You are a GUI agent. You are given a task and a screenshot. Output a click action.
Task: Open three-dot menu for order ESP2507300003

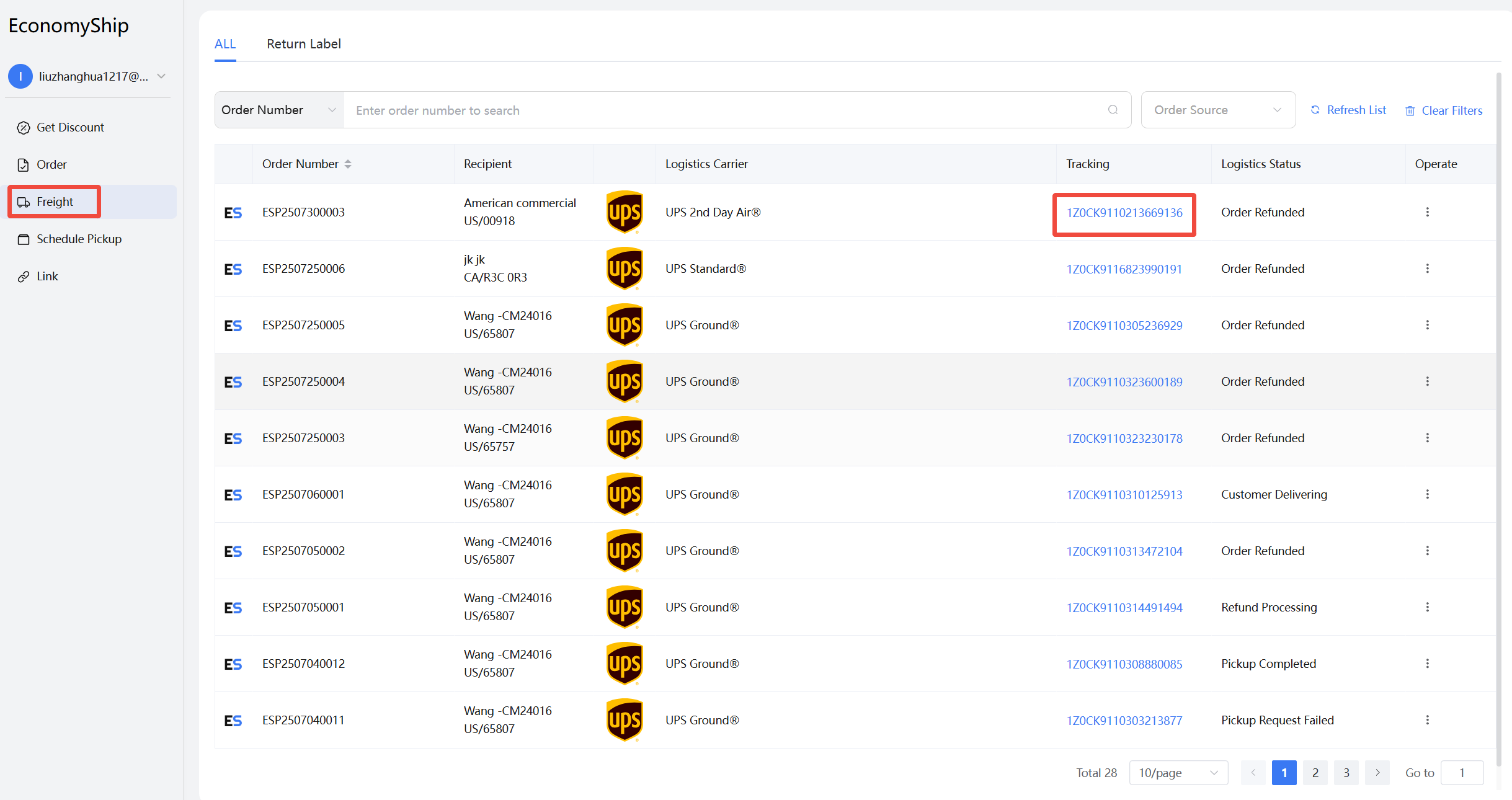click(1427, 212)
